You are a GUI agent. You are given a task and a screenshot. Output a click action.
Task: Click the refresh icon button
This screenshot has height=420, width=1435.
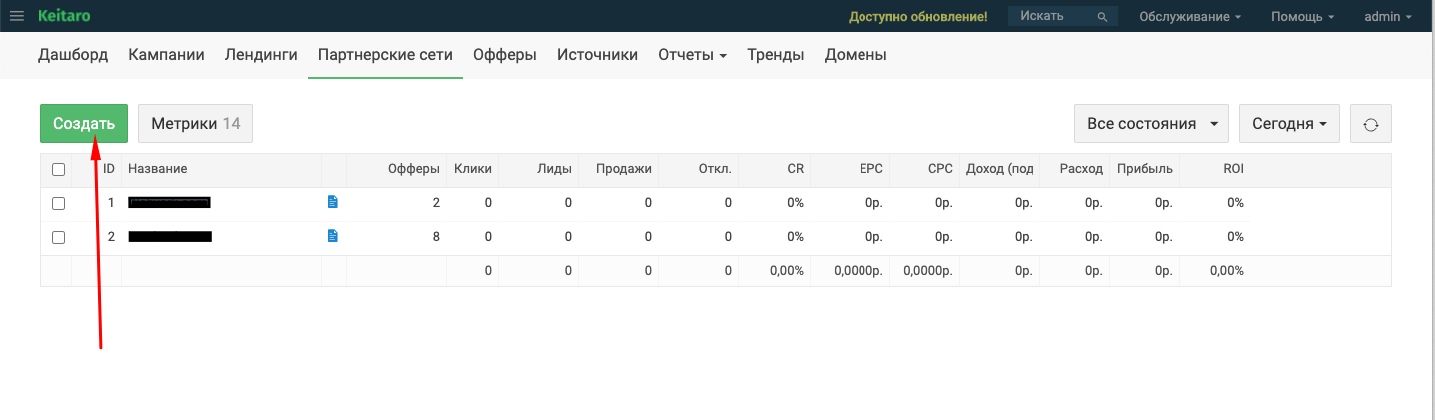coord(1370,124)
